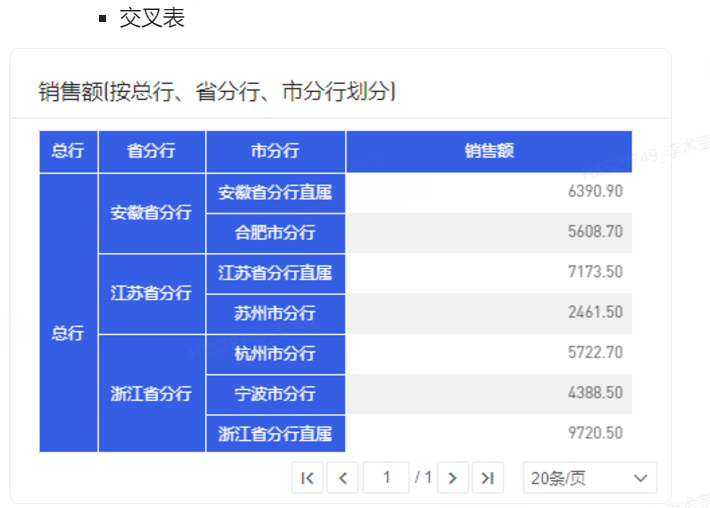Go to first page in pagination
The height and width of the screenshot is (508, 710).
click(307, 478)
